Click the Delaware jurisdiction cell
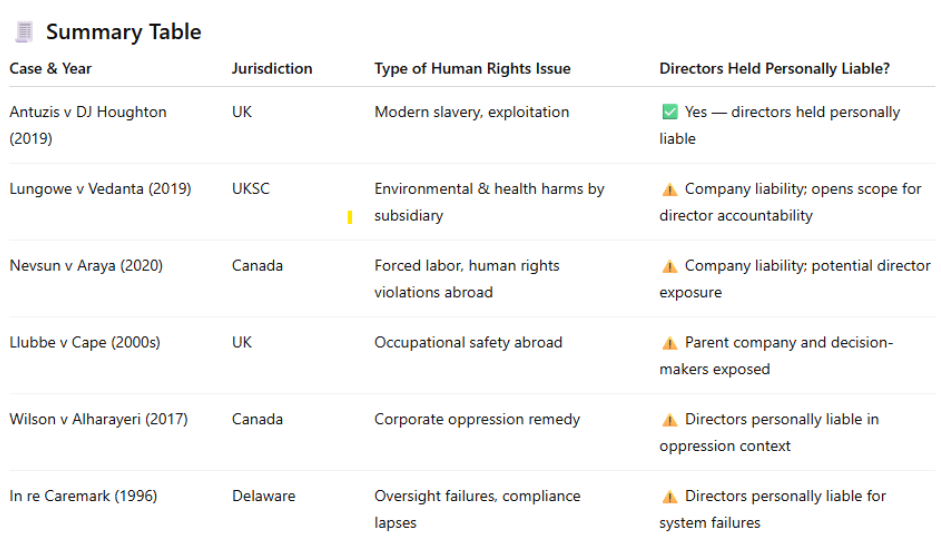 (x=262, y=496)
